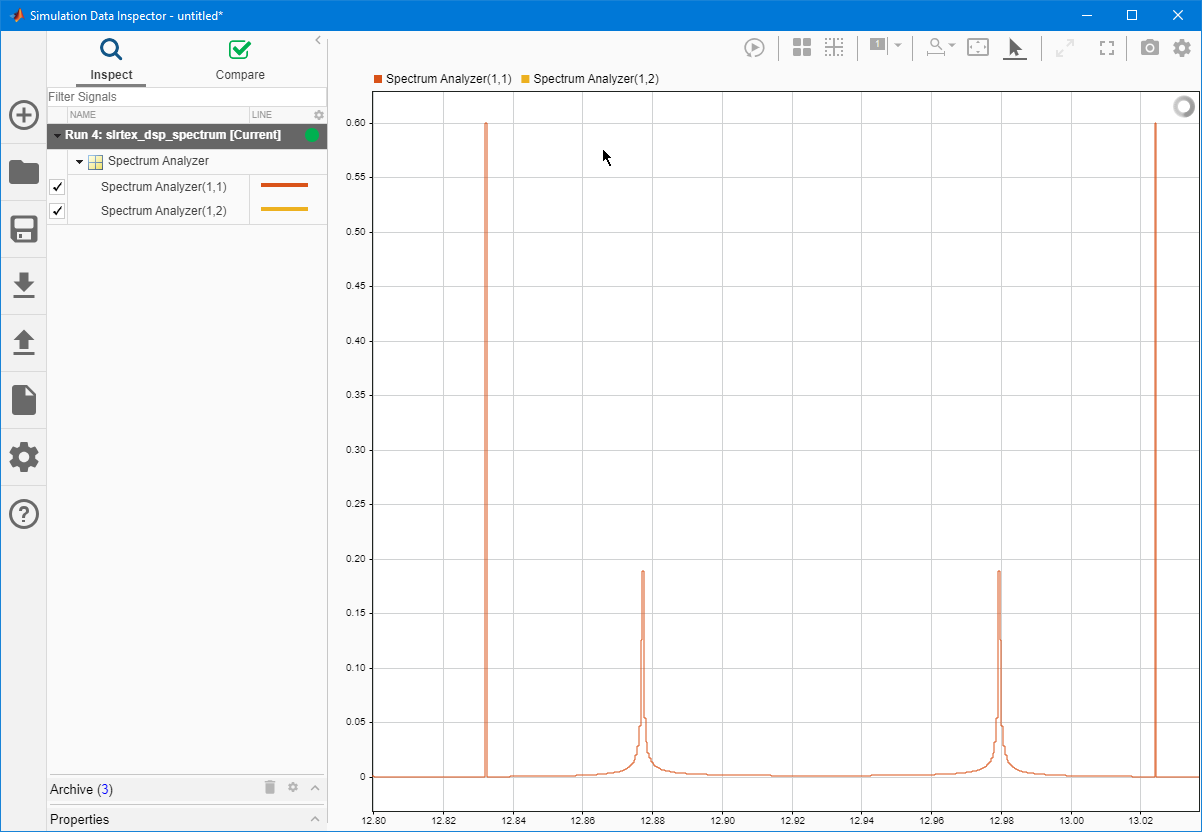Open Help with the question mark icon
Image resolution: width=1202 pixels, height=832 pixels.
coord(24,514)
